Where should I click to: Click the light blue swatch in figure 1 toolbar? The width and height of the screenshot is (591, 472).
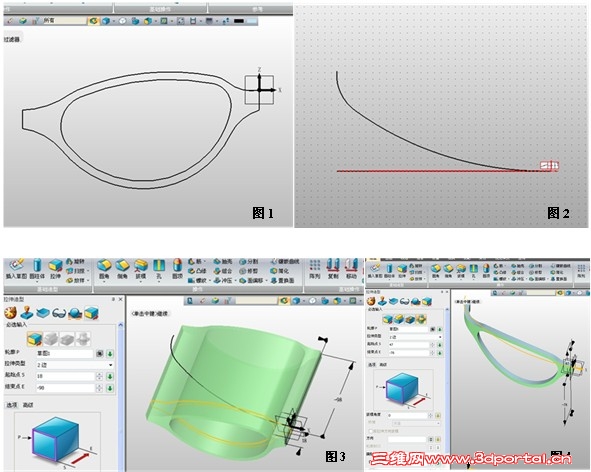(251, 21)
